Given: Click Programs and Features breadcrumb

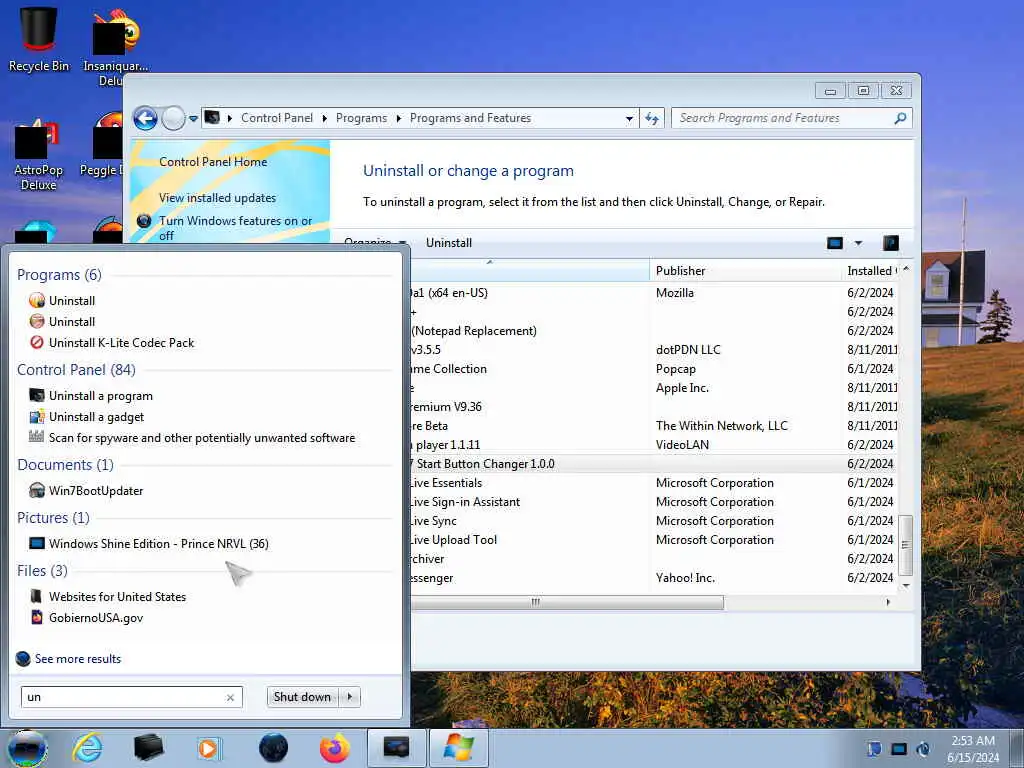Looking at the screenshot, I should click(x=470, y=118).
